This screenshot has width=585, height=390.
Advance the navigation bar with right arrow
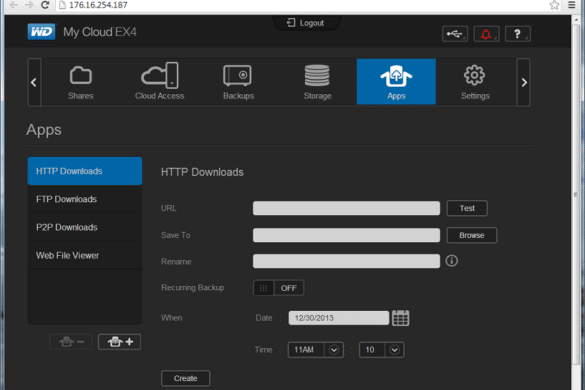pos(523,82)
